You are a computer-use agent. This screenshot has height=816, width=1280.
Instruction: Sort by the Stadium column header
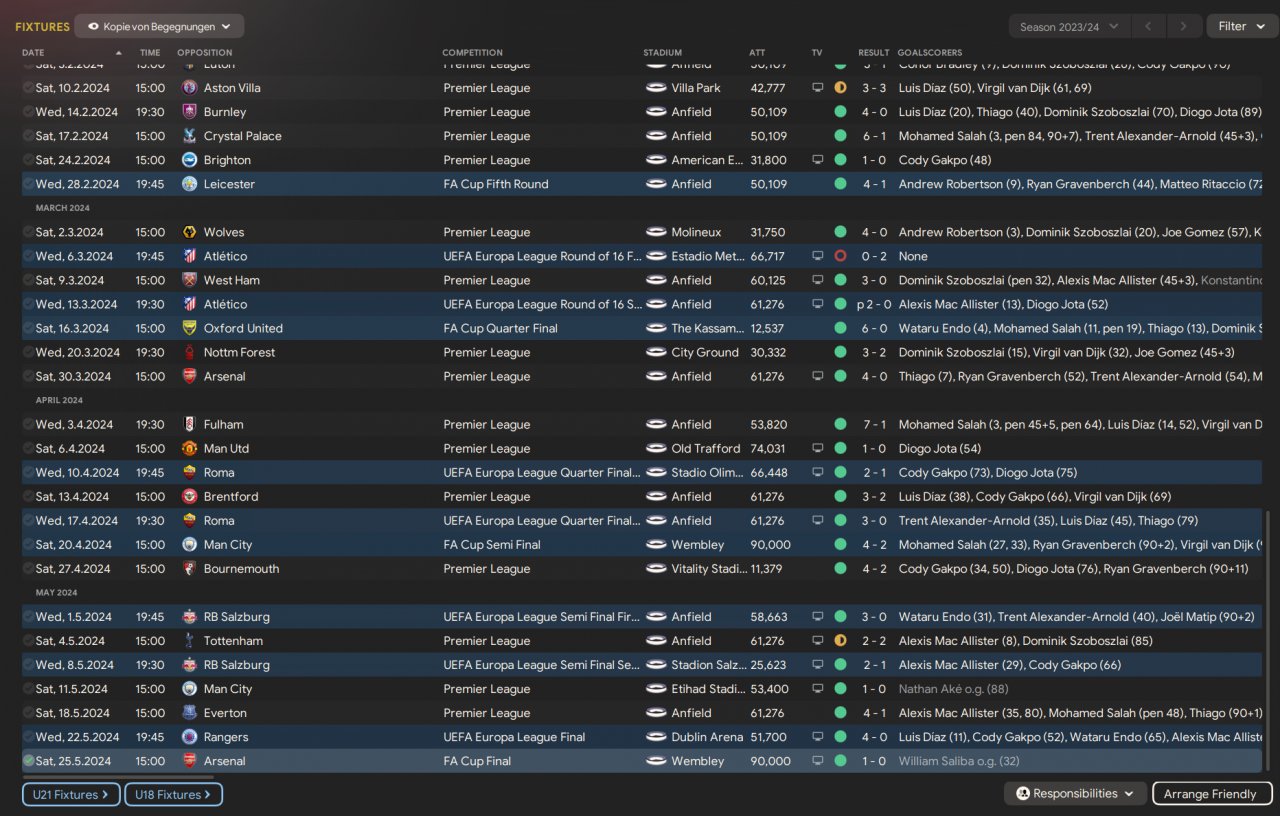(663, 53)
